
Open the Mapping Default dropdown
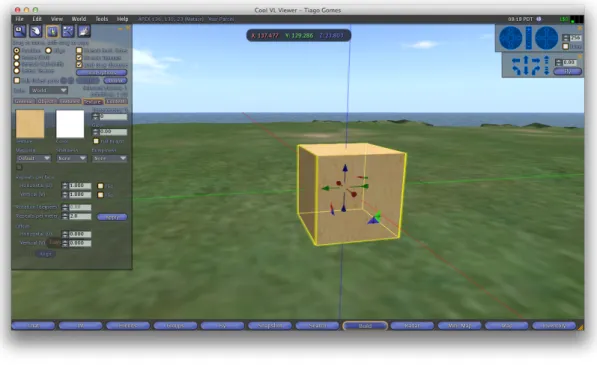click(34, 158)
